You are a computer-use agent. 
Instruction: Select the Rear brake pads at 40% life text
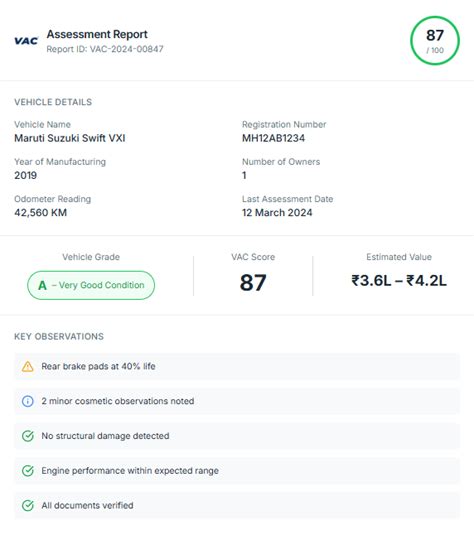click(98, 366)
